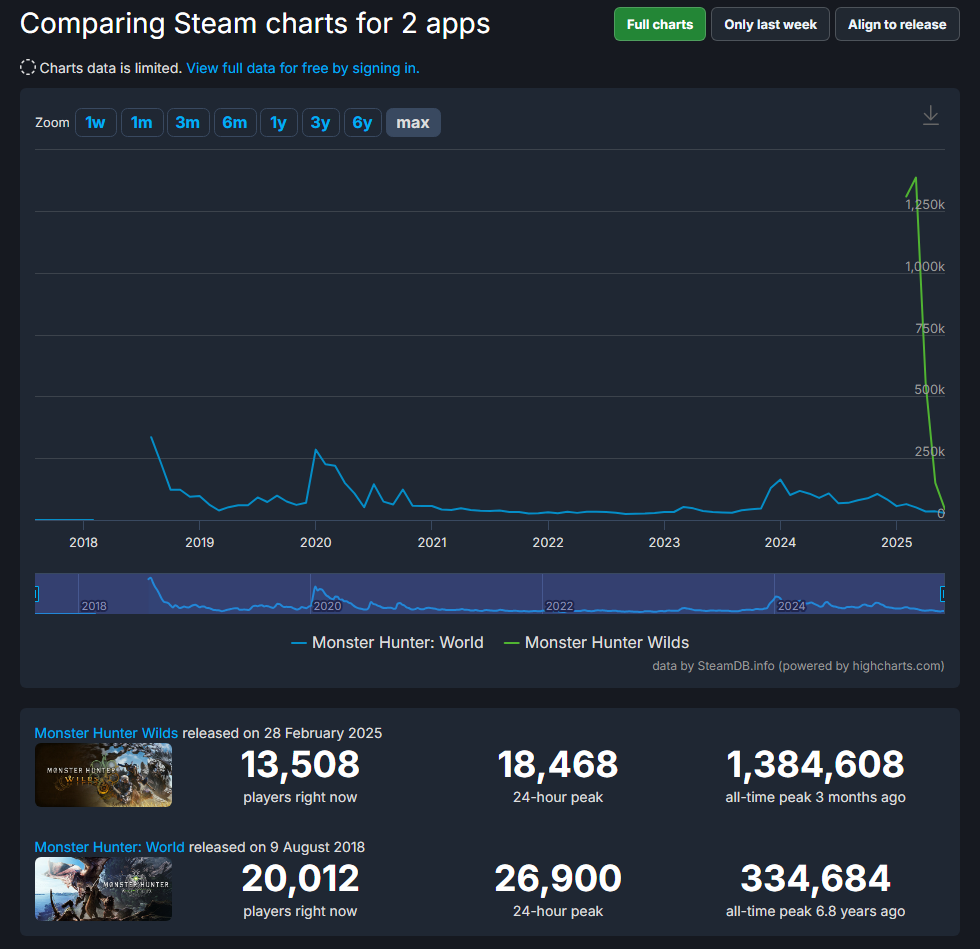Screen dimensions: 980x949
Task: Switch to Only last week view
Action: (x=770, y=25)
